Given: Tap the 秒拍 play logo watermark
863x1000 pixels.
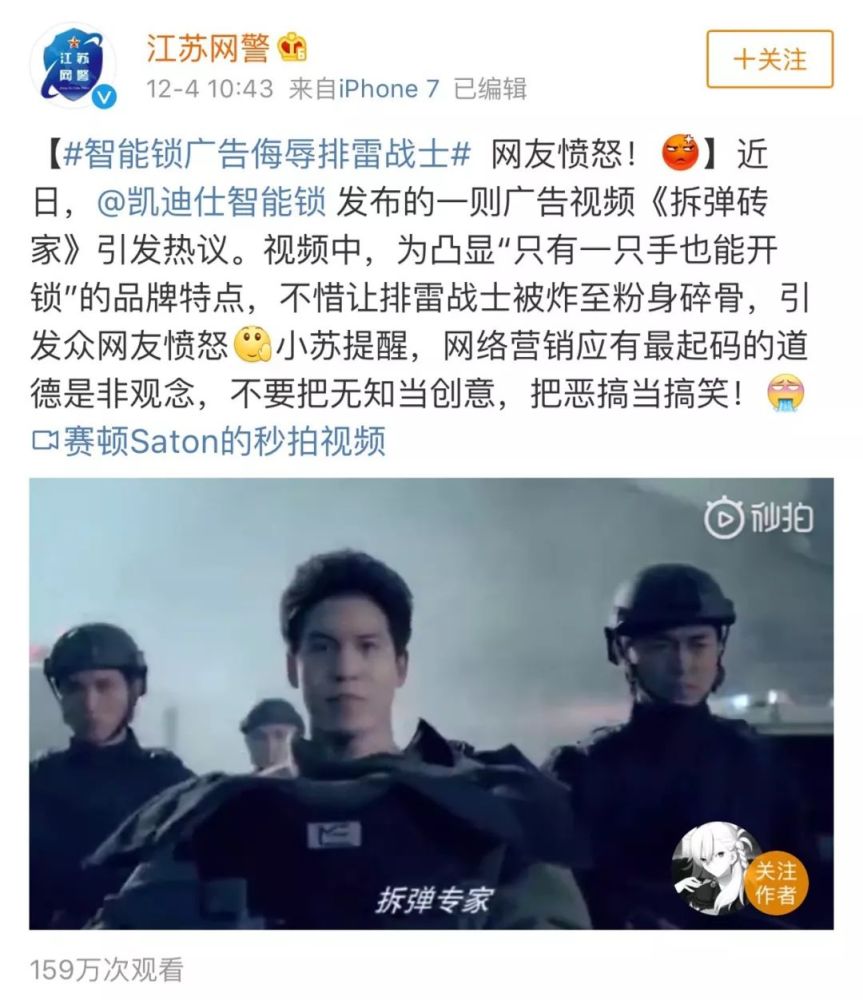Looking at the screenshot, I should tap(758, 517).
